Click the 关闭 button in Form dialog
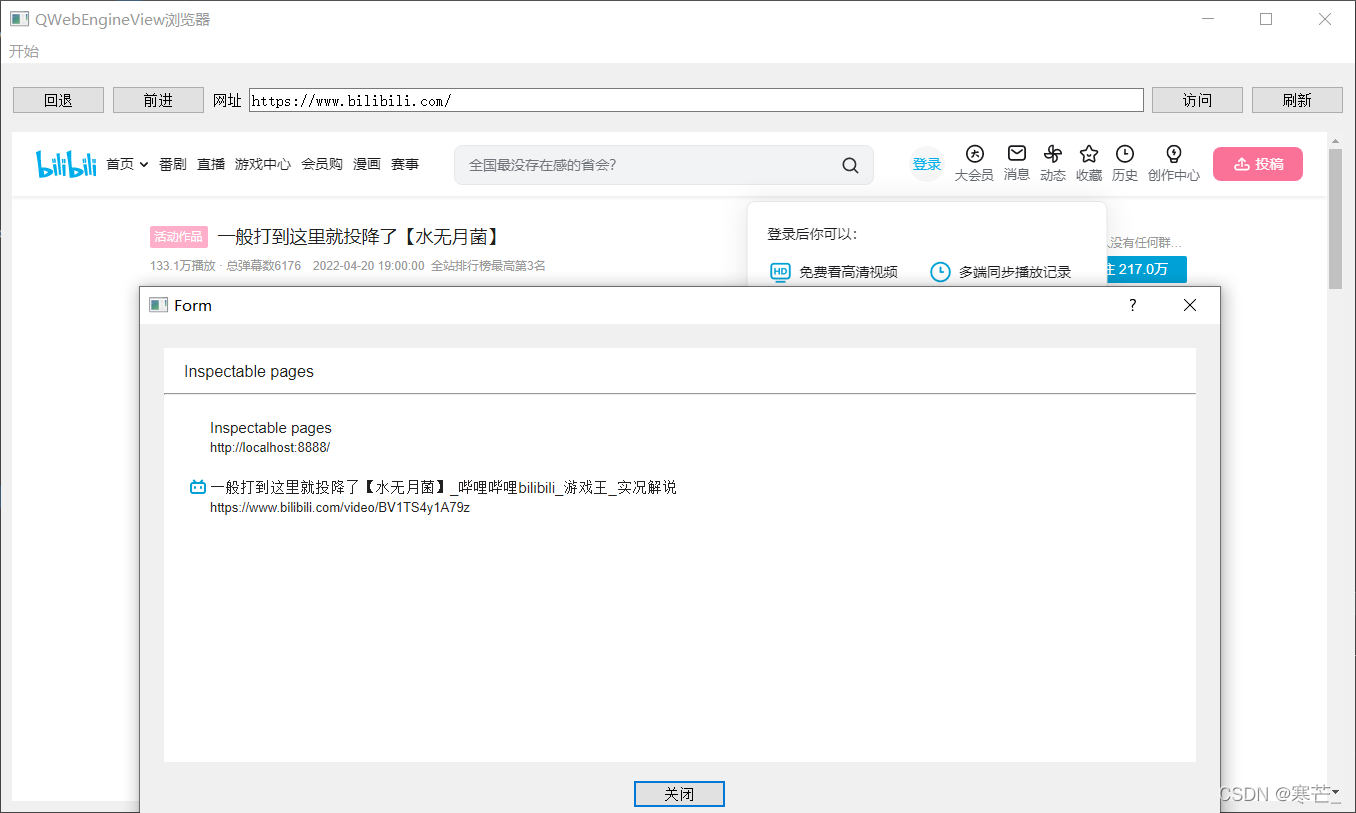 click(679, 794)
